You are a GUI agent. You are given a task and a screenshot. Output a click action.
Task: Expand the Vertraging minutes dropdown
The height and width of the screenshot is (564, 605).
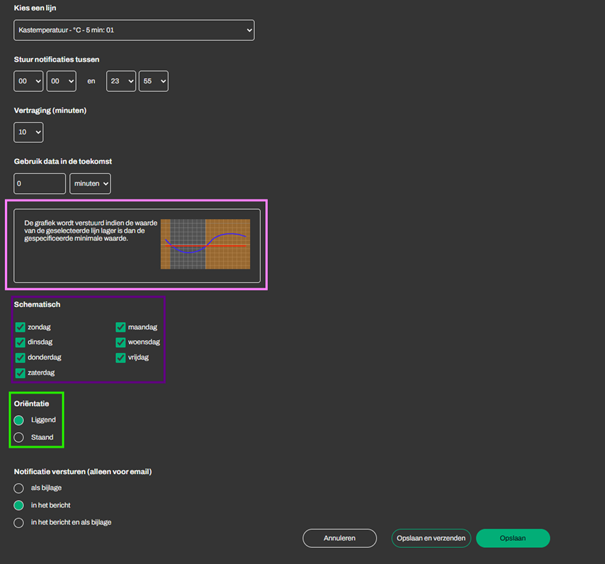(x=28, y=132)
